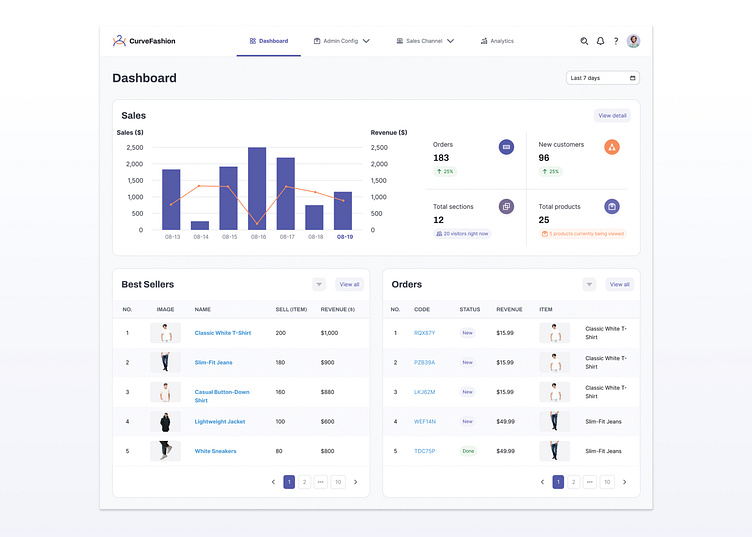Open Classic White T-Shirt product link

pos(223,333)
